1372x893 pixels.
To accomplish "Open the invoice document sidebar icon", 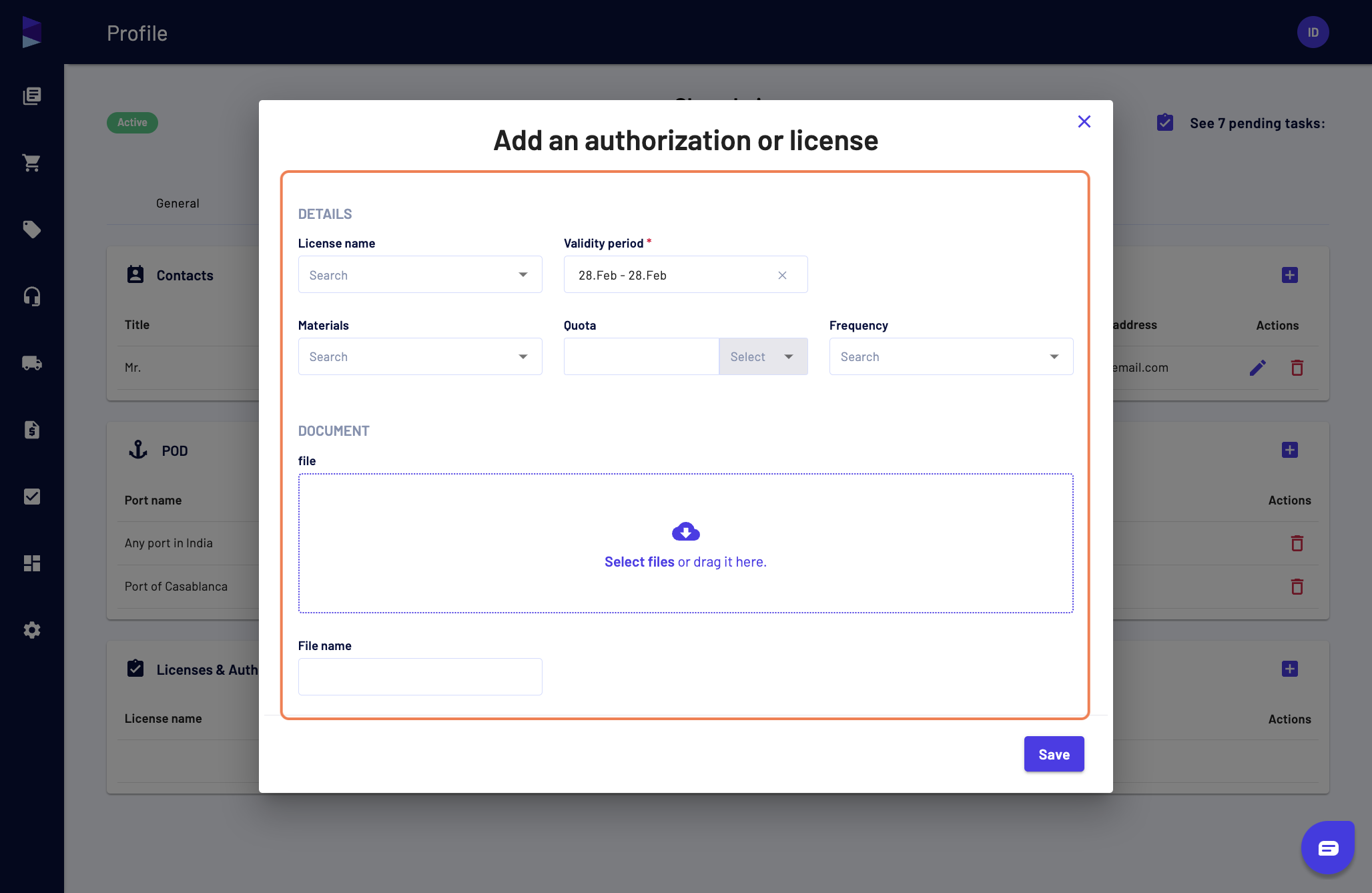I will (x=31, y=430).
